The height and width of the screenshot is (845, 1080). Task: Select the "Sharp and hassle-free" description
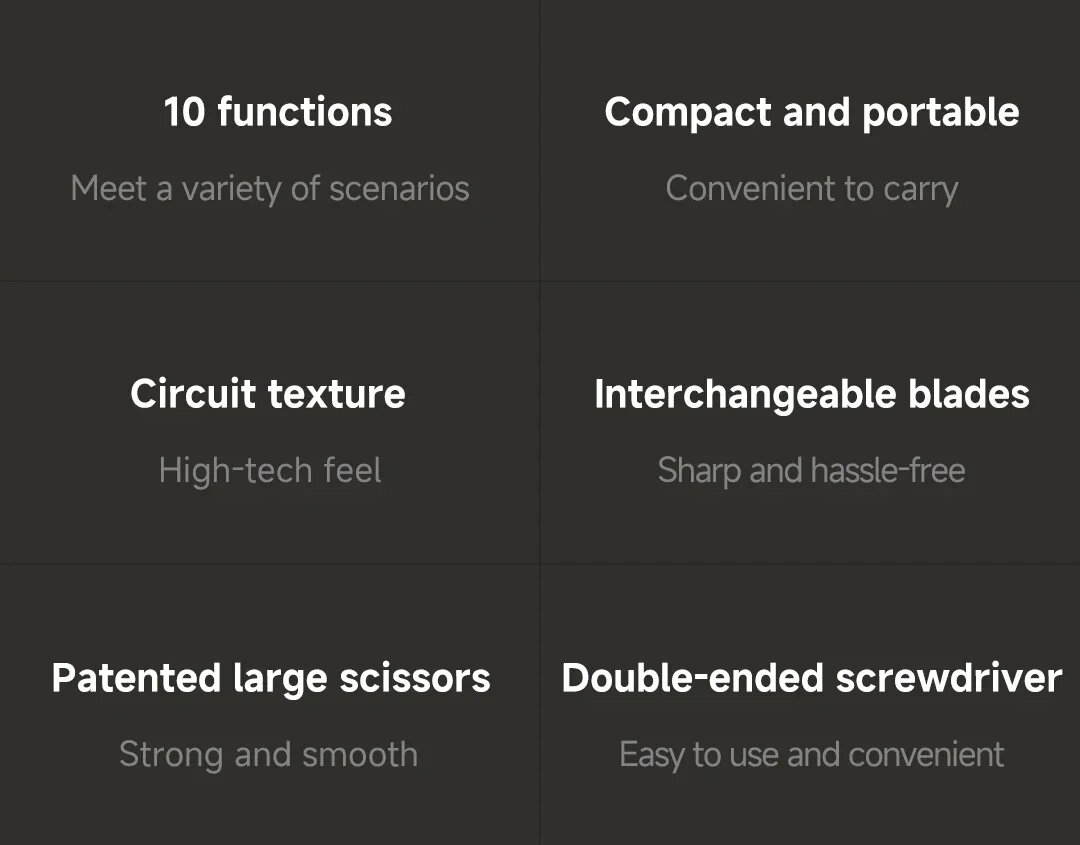(x=811, y=470)
